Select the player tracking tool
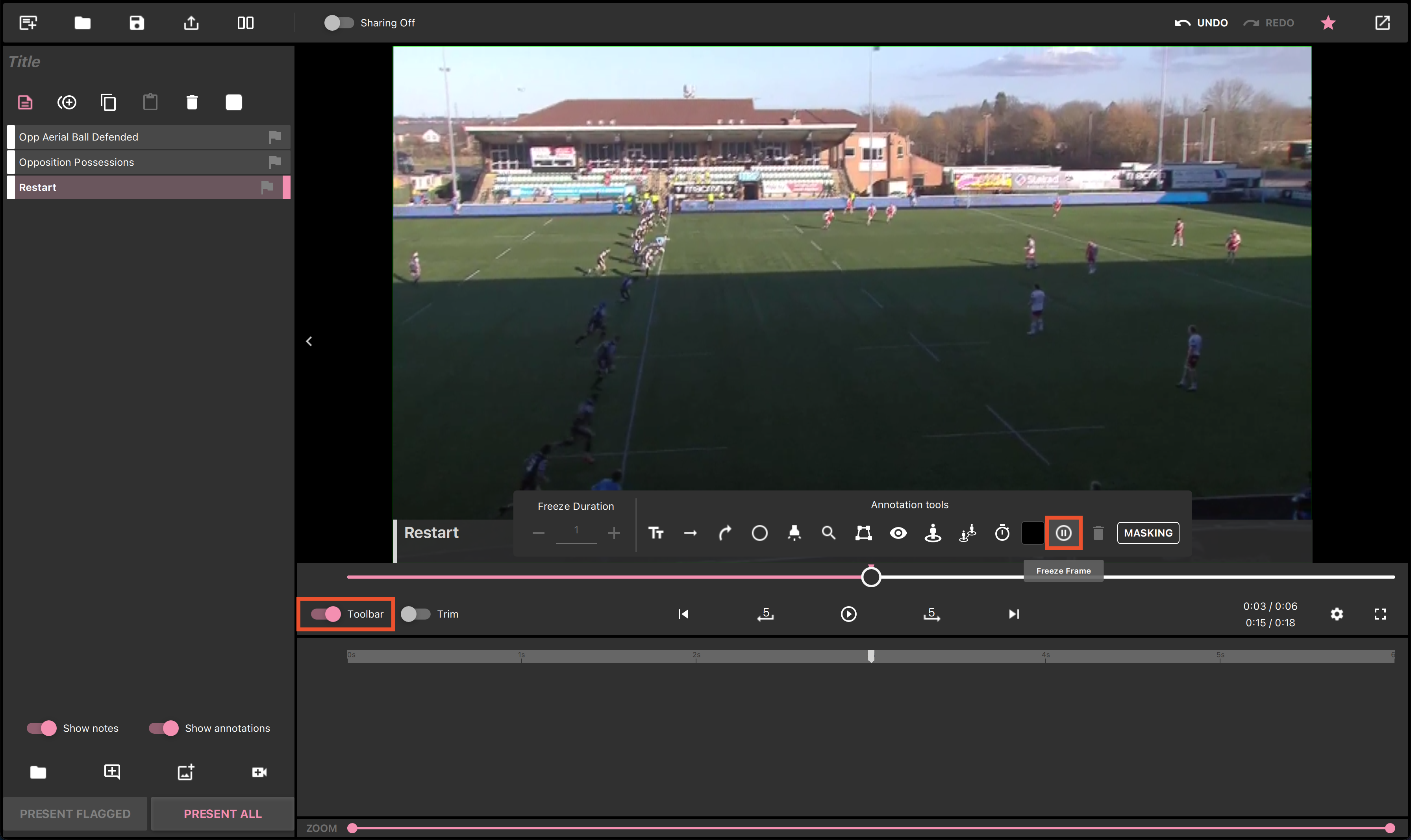 click(x=968, y=533)
